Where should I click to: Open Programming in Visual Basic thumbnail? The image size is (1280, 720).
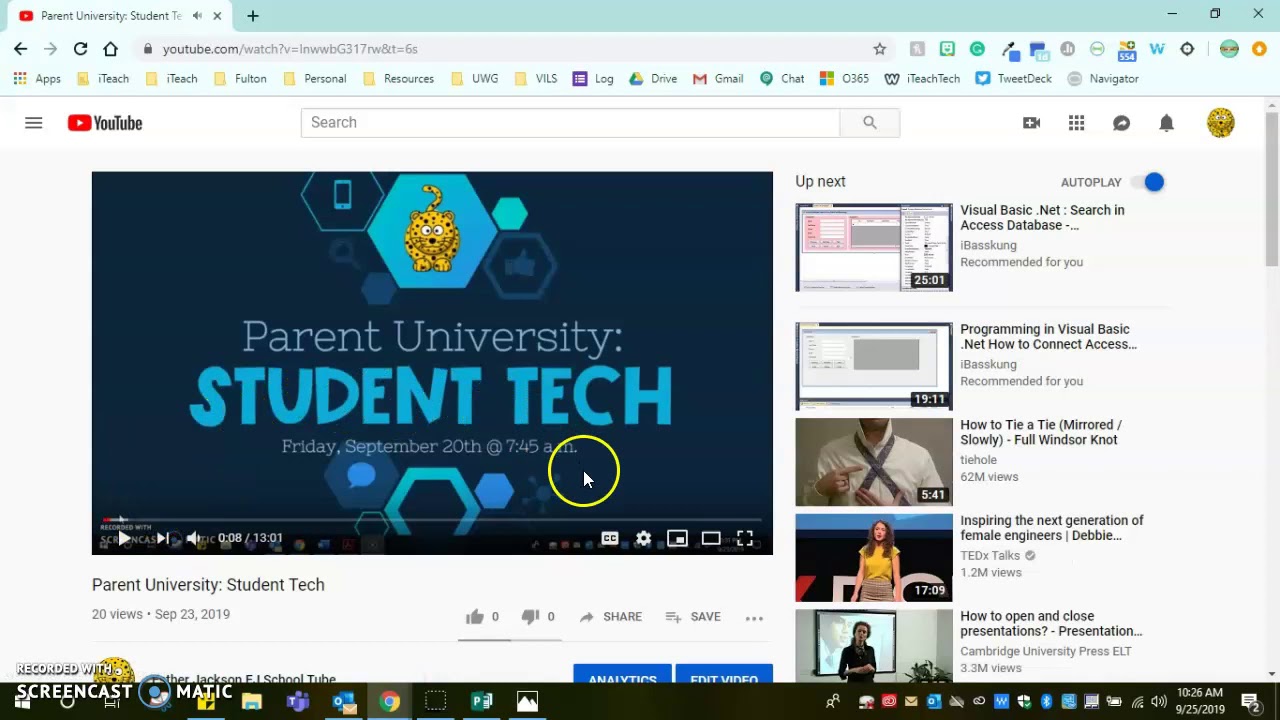tap(874, 366)
